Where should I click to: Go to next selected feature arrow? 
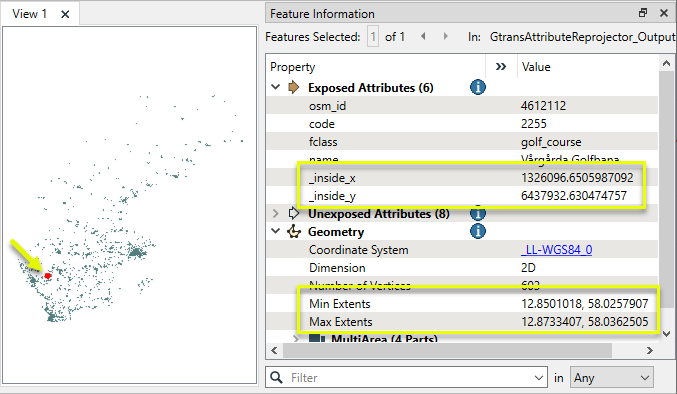[446, 37]
